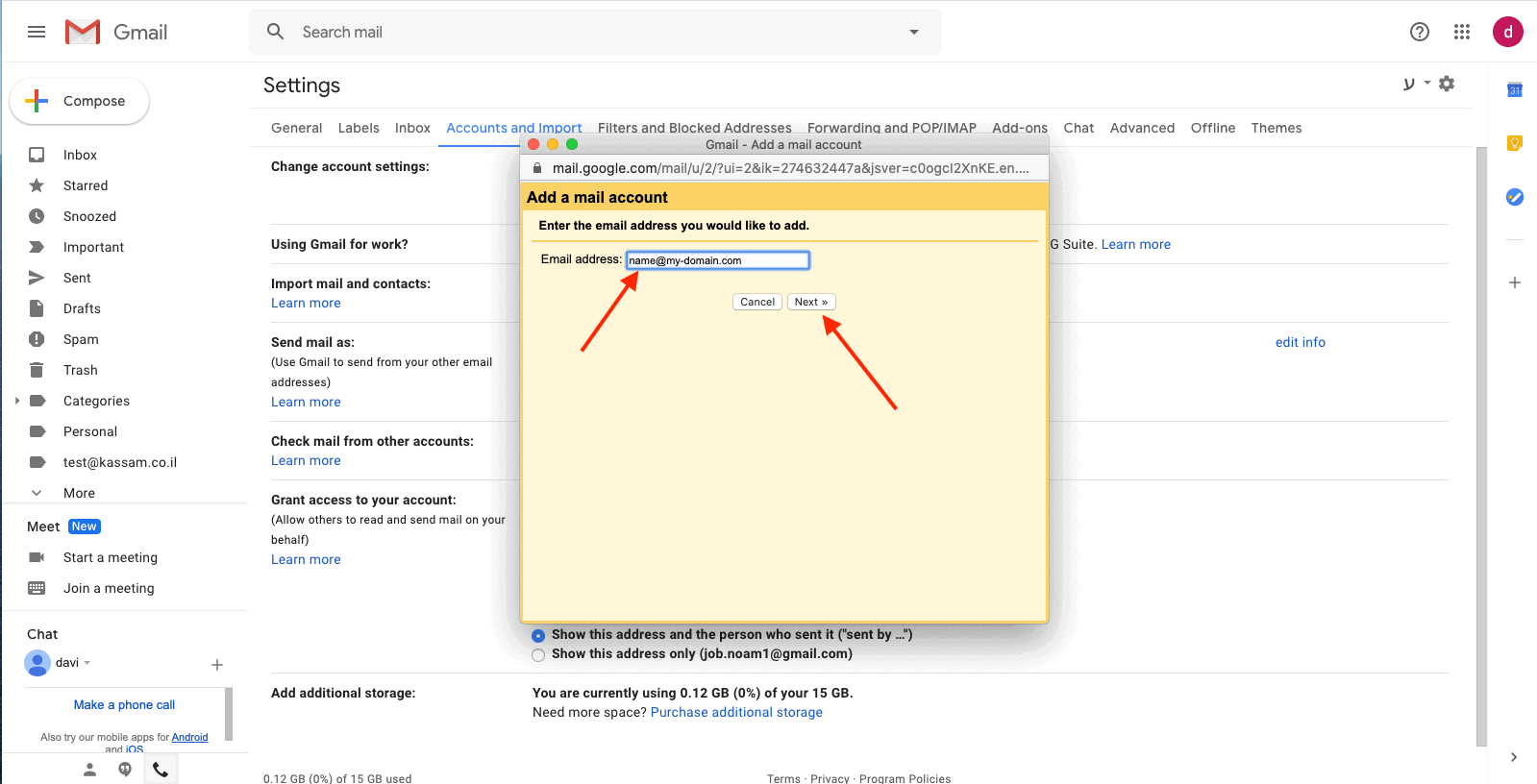
Task: Click Learn more under Grant access
Action: (306, 559)
